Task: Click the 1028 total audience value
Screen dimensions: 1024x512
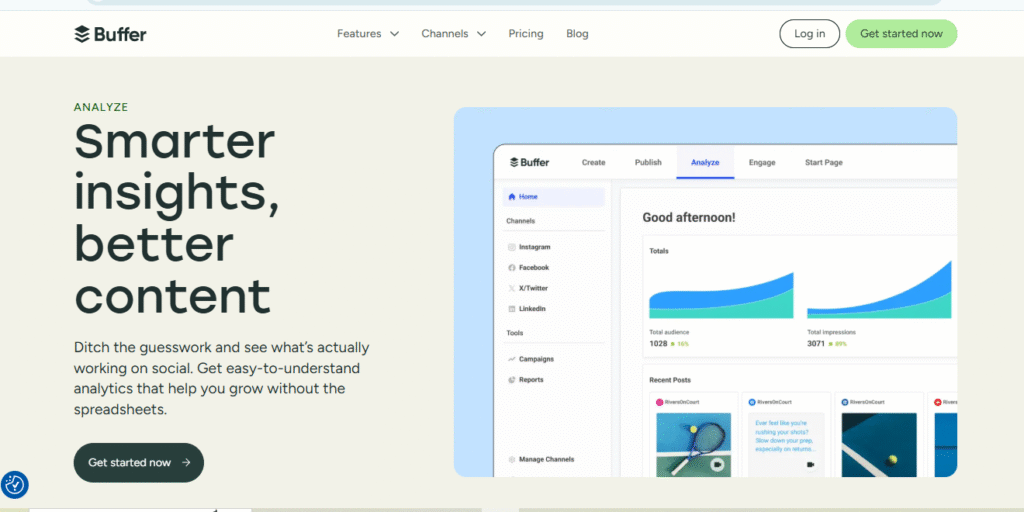Action: [658, 344]
